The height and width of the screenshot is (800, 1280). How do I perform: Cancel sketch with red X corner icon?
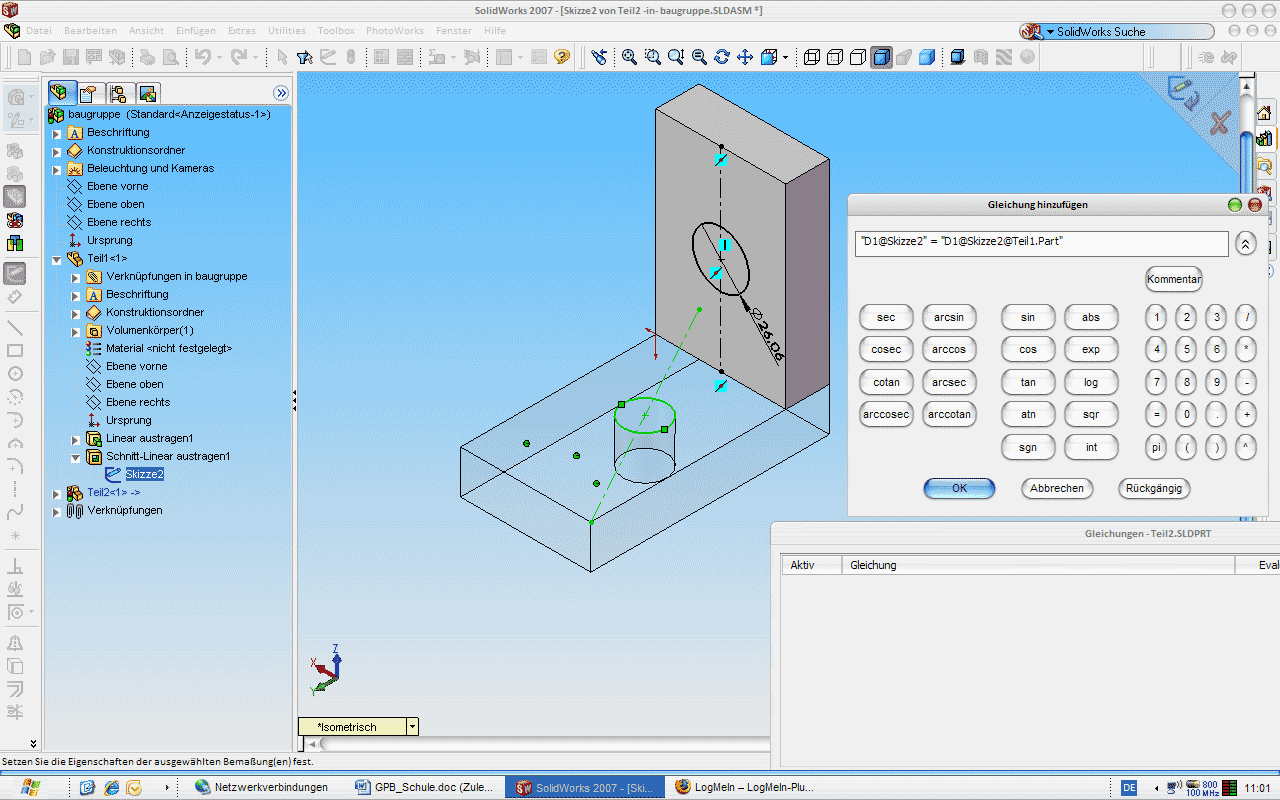[x=1219, y=123]
